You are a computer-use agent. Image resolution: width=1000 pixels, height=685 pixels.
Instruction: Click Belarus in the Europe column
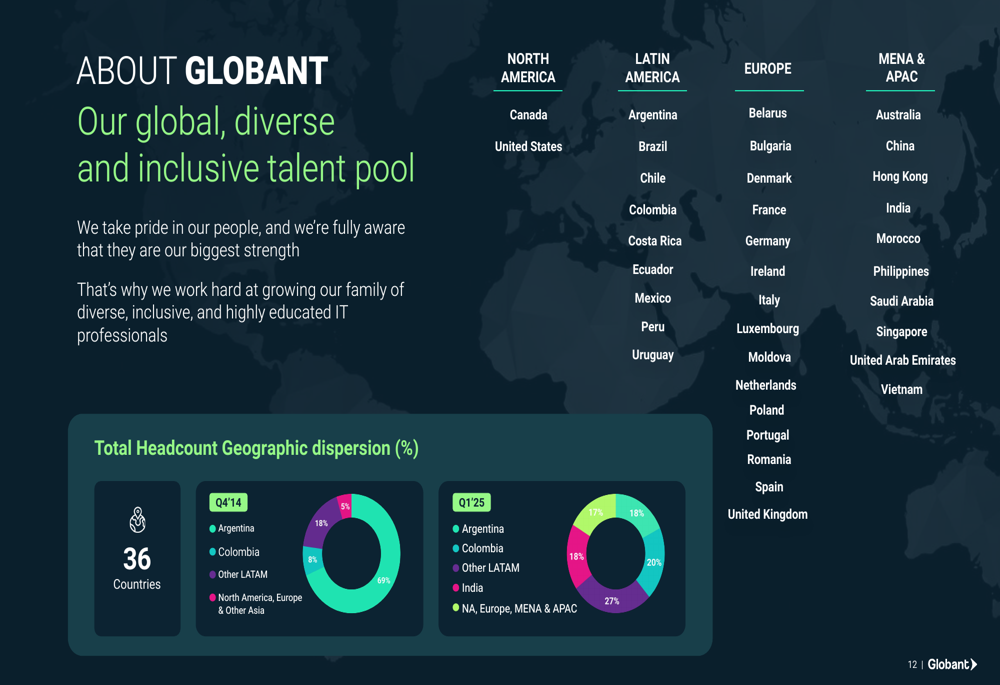point(768,113)
